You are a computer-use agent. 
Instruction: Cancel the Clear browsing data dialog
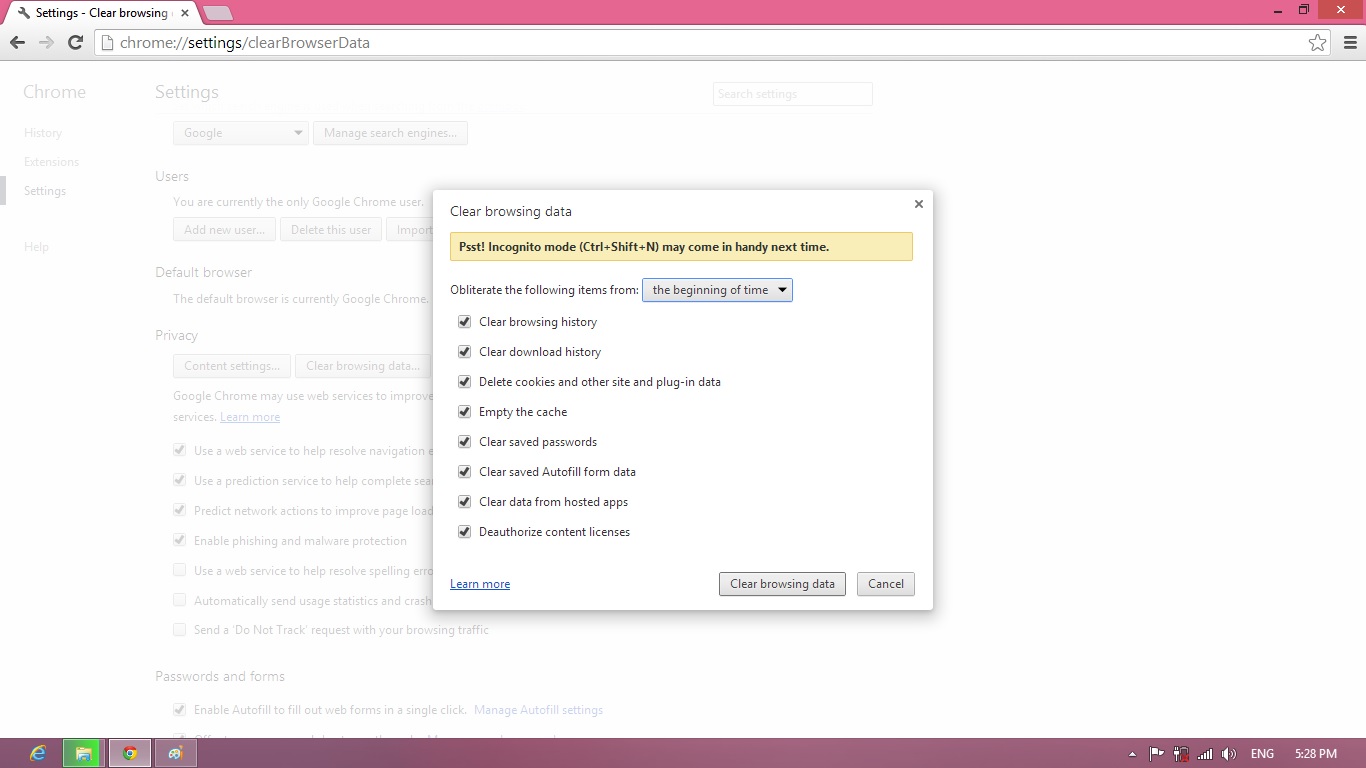[x=886, y=584]
